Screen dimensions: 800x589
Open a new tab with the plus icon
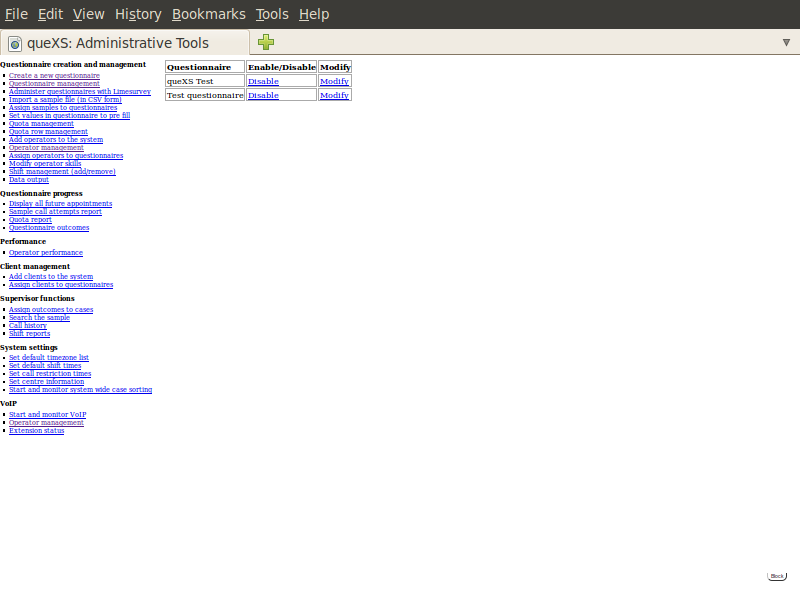point(265,42)
